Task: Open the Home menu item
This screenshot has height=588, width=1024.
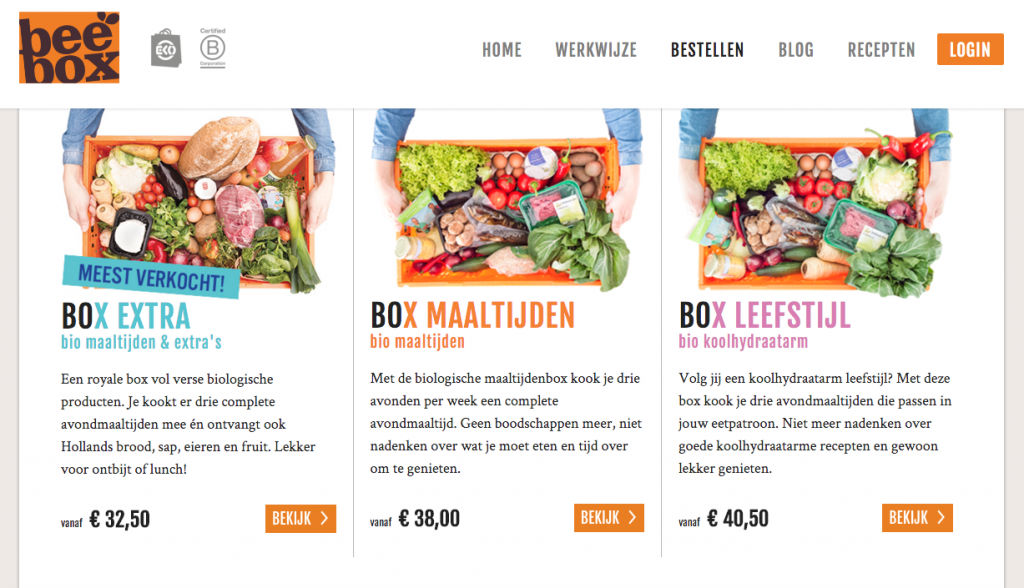Action: 502,50
